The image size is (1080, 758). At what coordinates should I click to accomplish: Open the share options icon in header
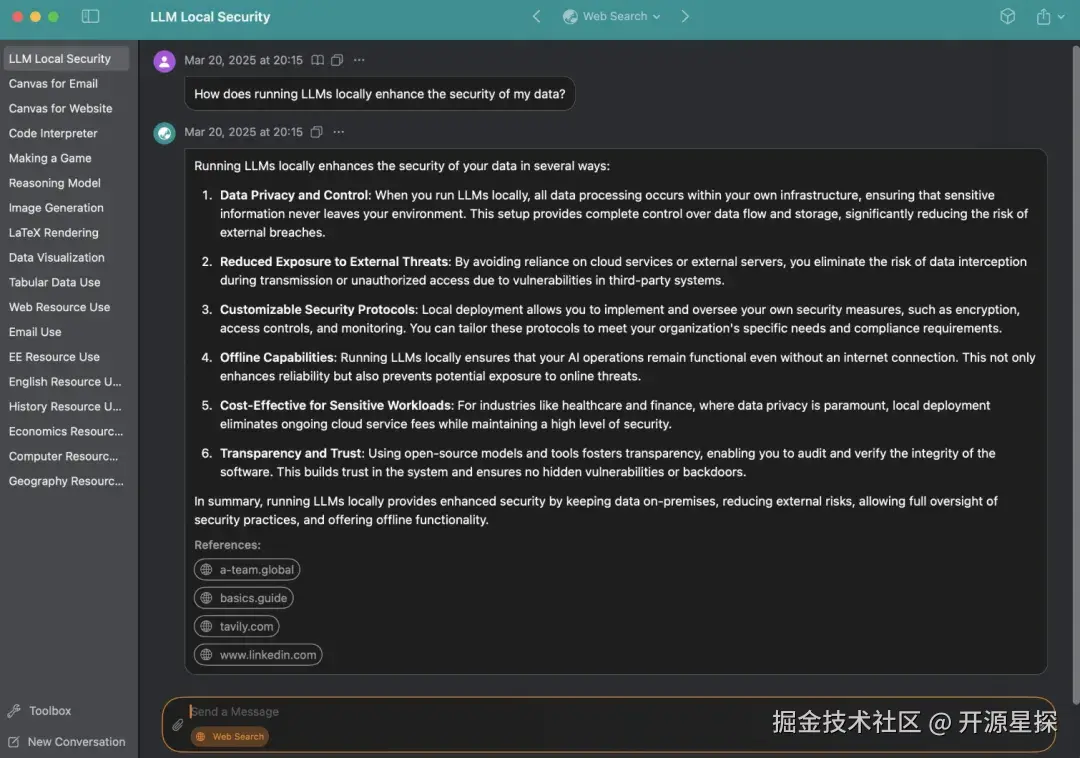click(x=1043, y=16)
